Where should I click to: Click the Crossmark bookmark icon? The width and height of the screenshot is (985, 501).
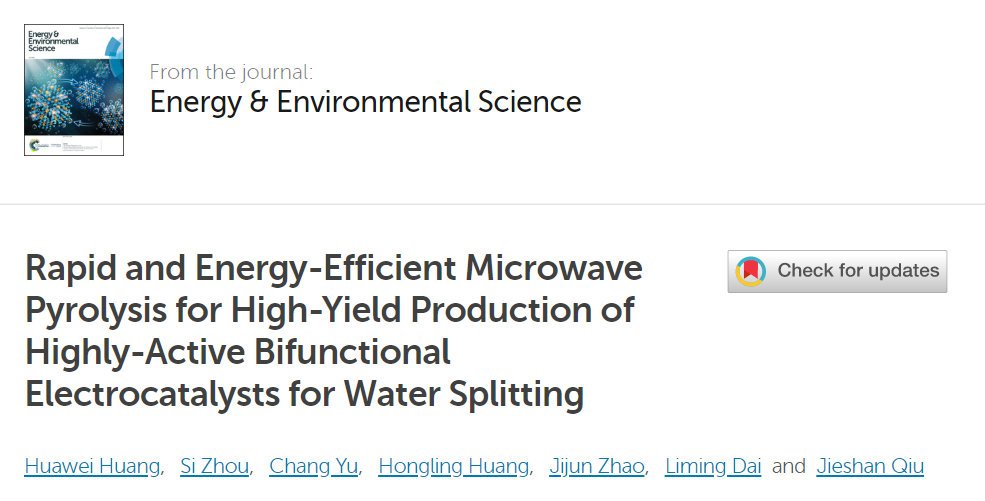(751, 271)
